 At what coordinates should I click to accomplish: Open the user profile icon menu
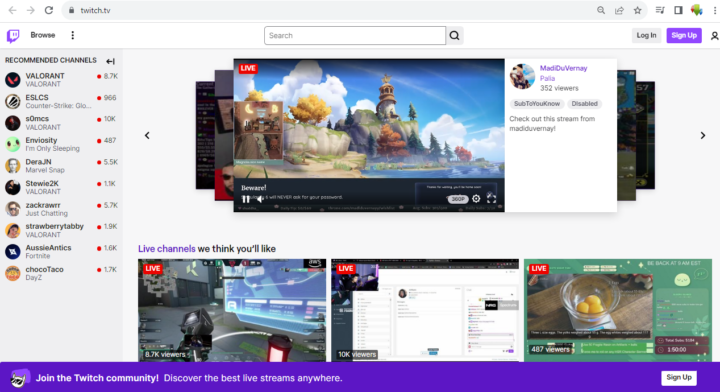pyautogui.click(x=714, y=36)
